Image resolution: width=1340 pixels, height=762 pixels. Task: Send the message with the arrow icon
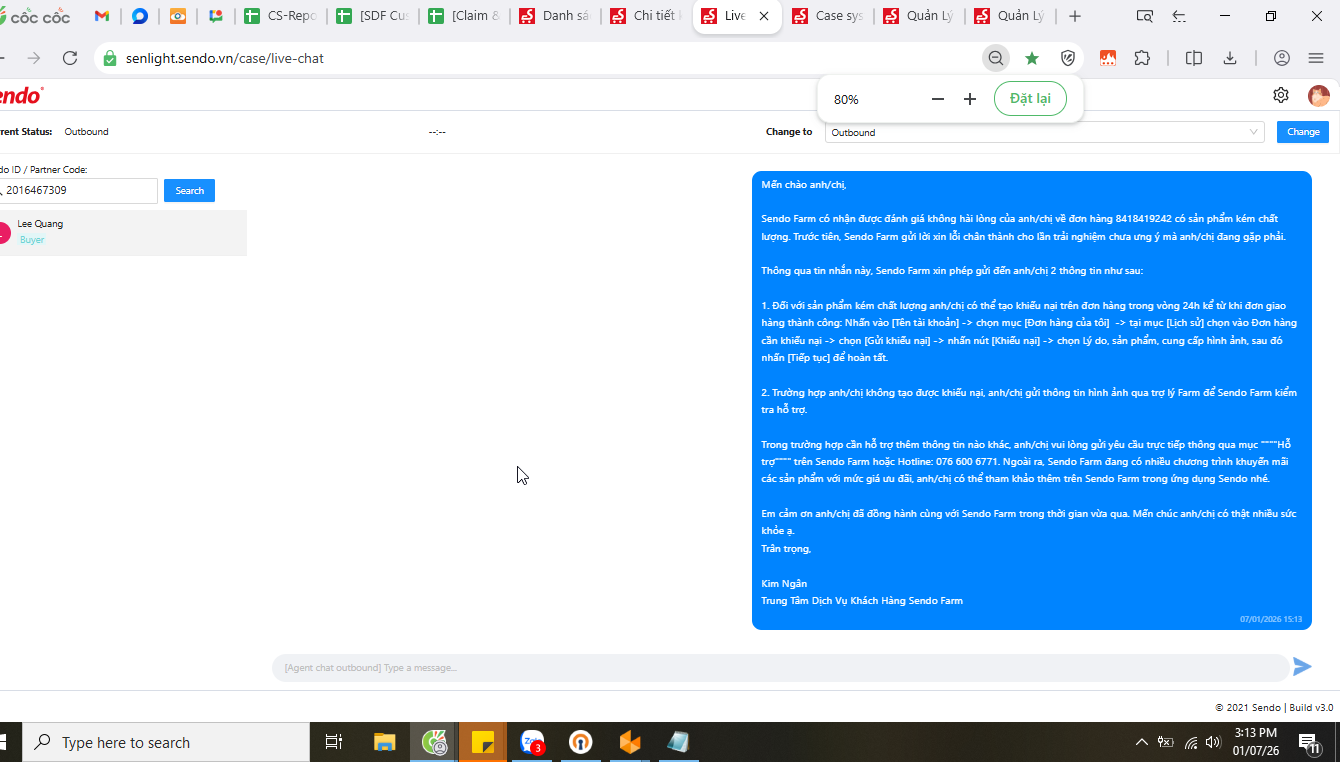coord(1302,666)
